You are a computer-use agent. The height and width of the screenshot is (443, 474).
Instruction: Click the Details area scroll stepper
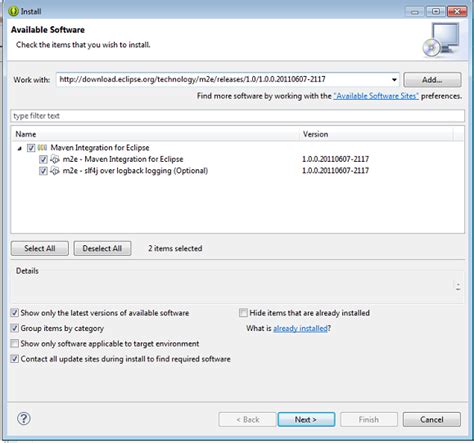tap(458, 287)
